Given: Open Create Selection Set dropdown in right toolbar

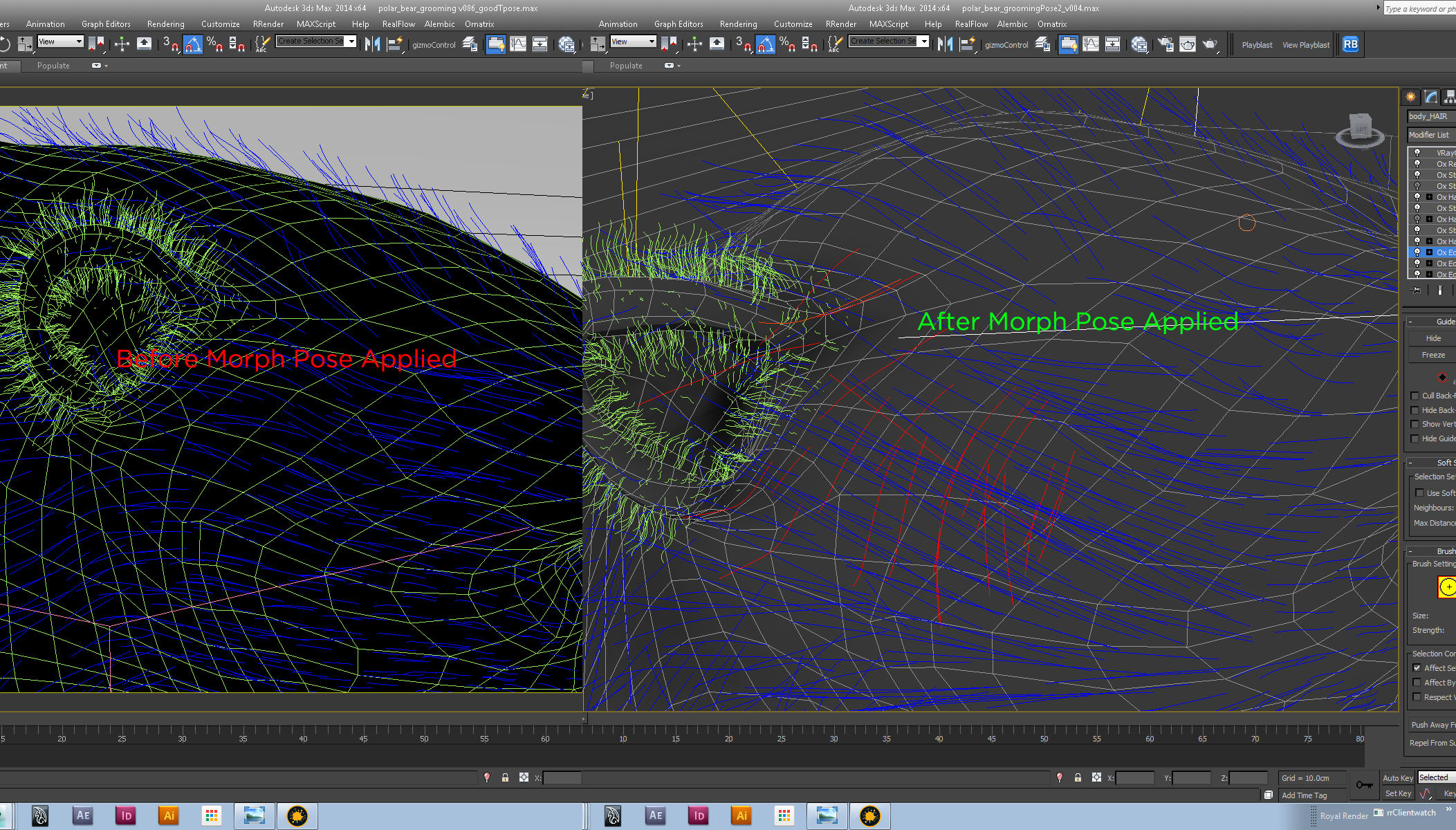Looking at the screenshot, I should pos(923,41).
